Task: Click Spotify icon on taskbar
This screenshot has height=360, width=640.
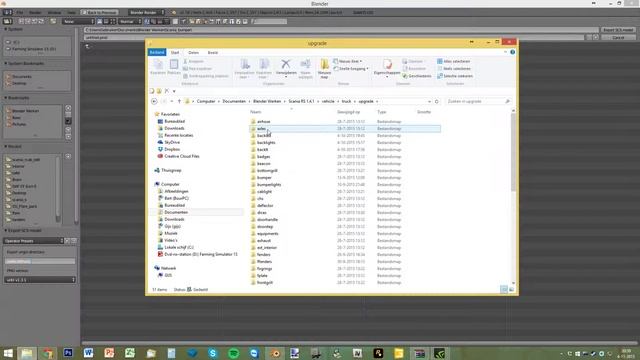Action: coord(233,353)
